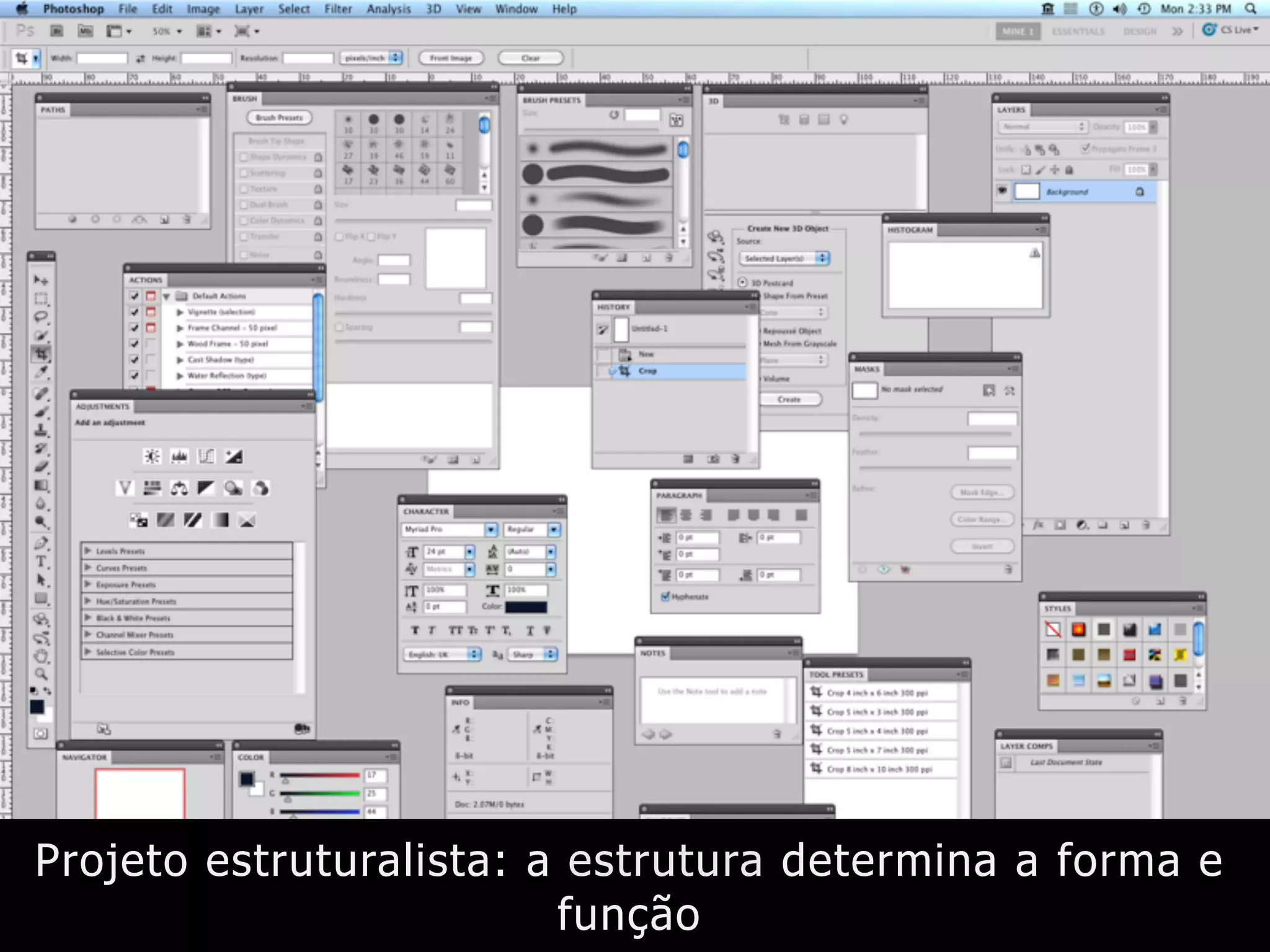Collapse the Default Actions folder

(166, 296)
